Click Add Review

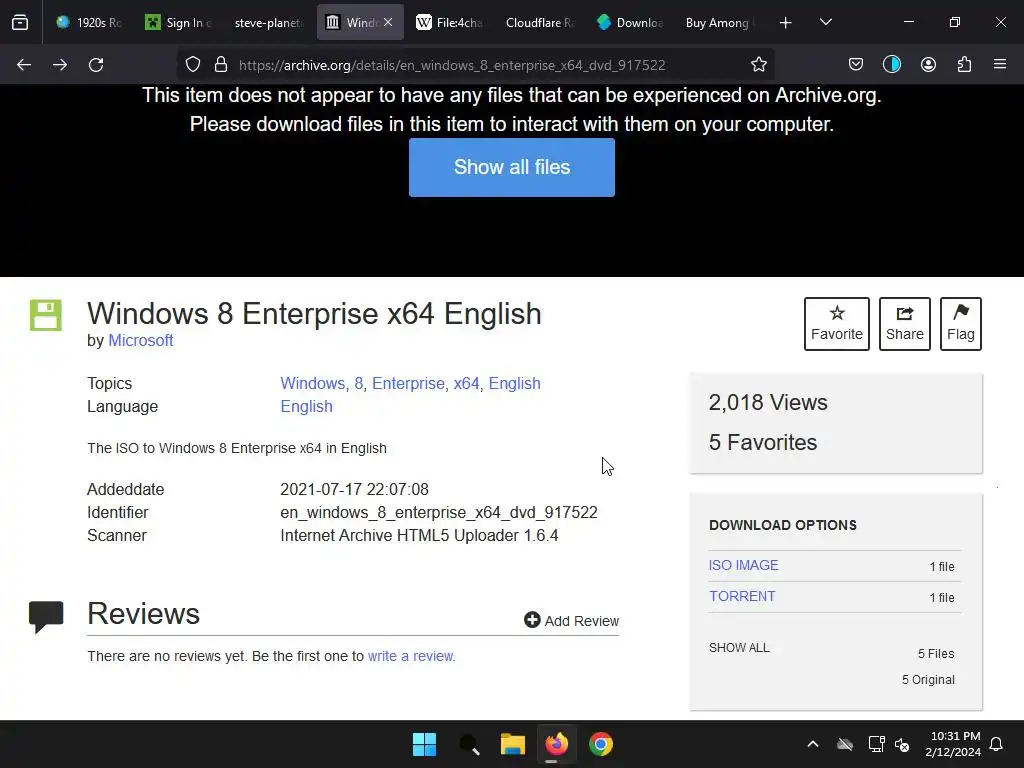pos(571,620)
